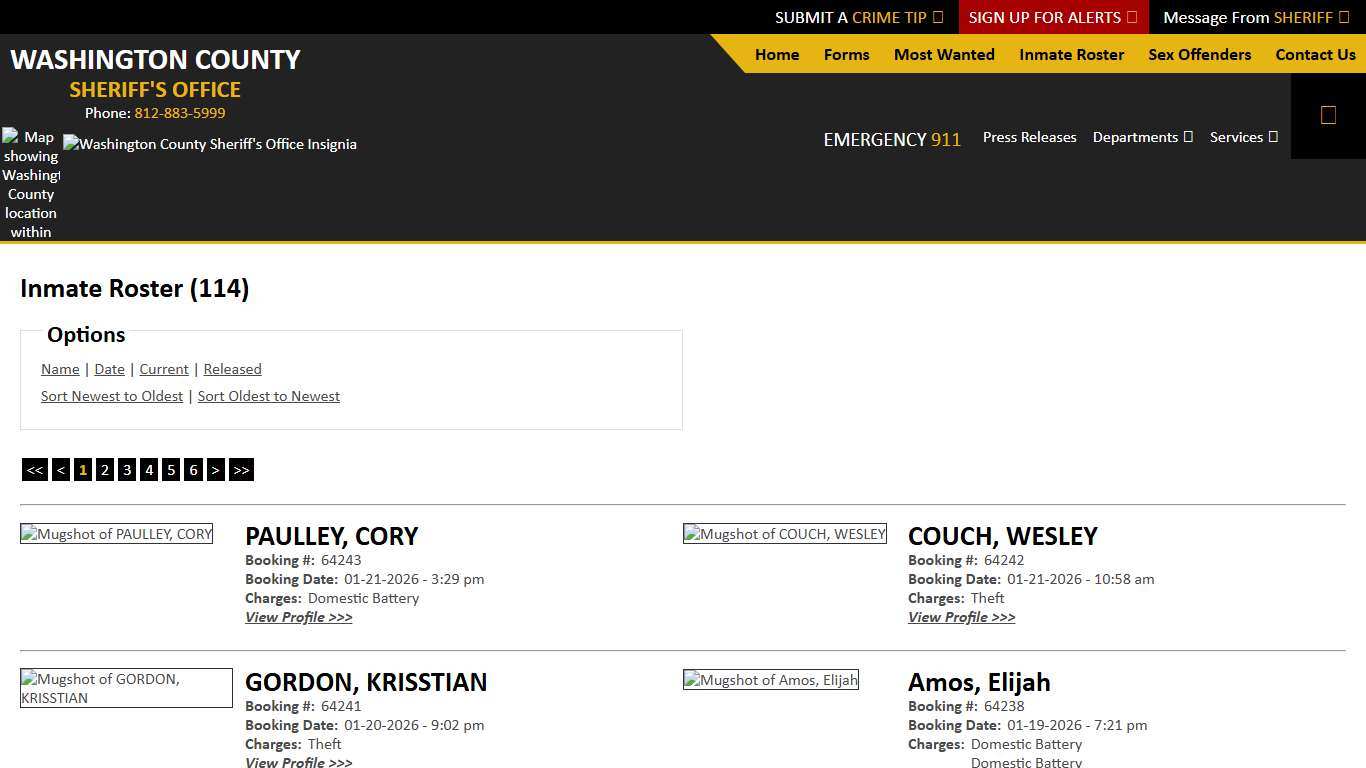Navigate to the Sex Offenders section
The width and height of the screenshot is (1366, 768).
(x=1199, y=54)
